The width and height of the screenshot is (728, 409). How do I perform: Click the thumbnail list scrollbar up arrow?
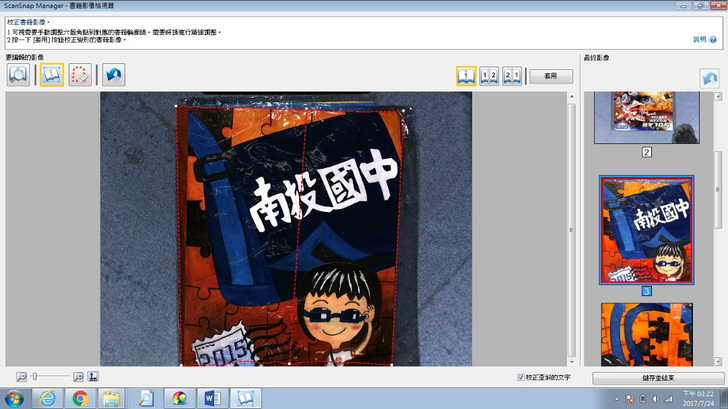(718, 97)
